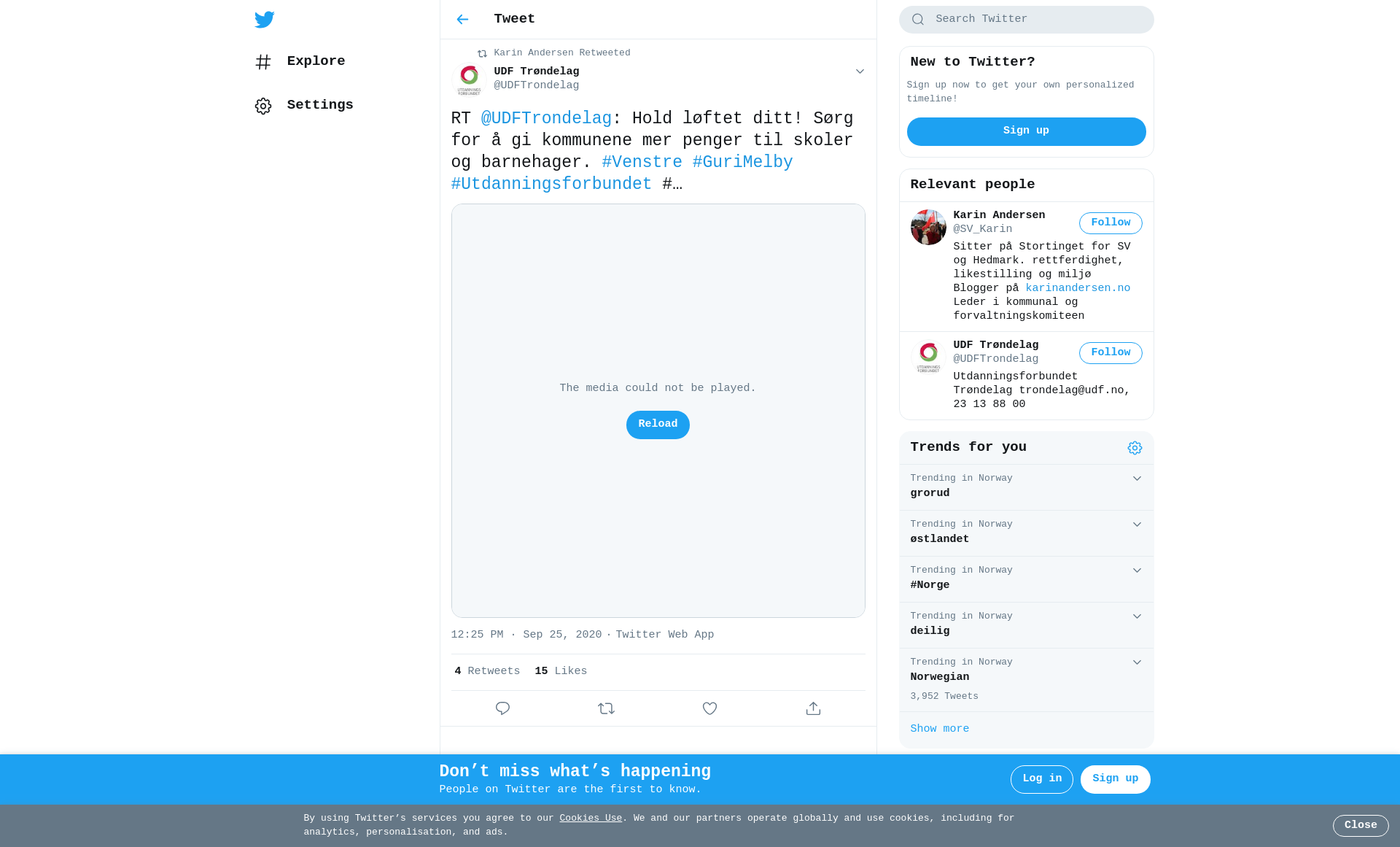Expand options for grorud trend

(1137, 479)
